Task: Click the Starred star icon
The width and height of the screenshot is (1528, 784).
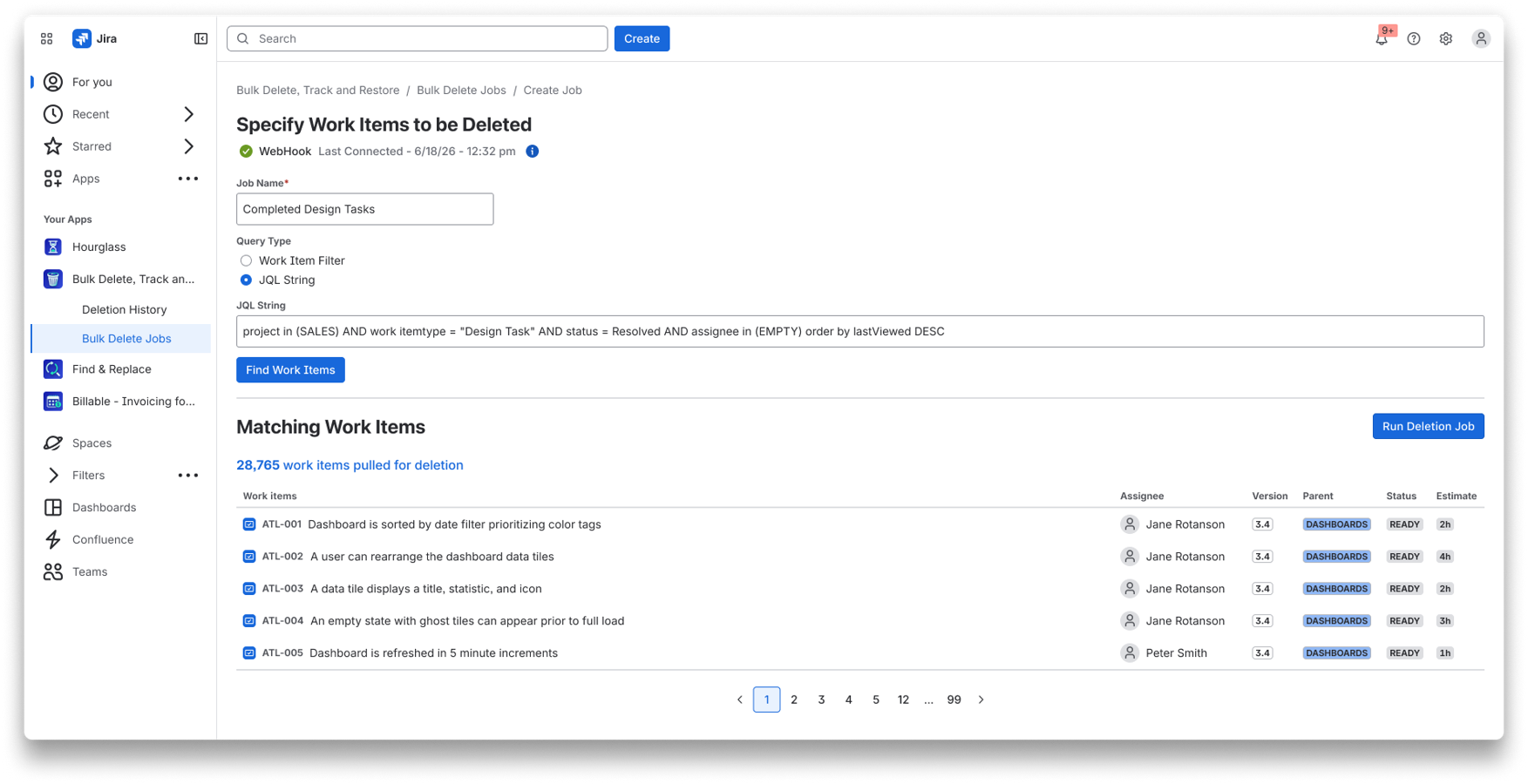Action: pos(53,146)
